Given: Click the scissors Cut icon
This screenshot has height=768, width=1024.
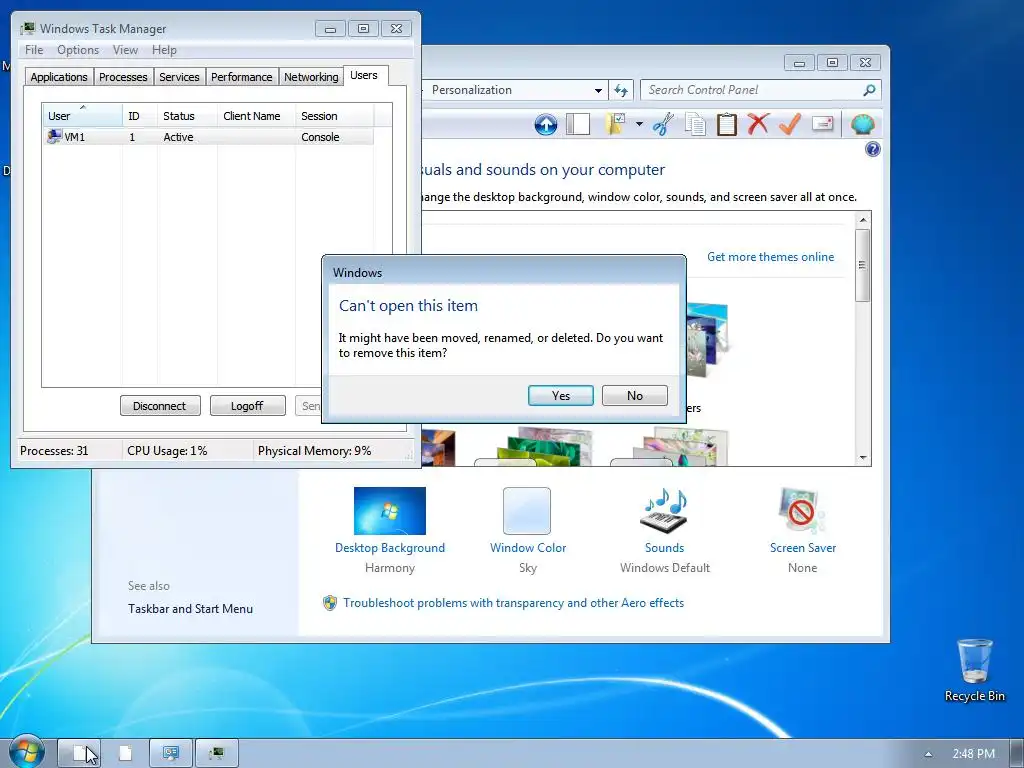Looking at the screenshot, I should pyautogui.click(x=663, y=124).
